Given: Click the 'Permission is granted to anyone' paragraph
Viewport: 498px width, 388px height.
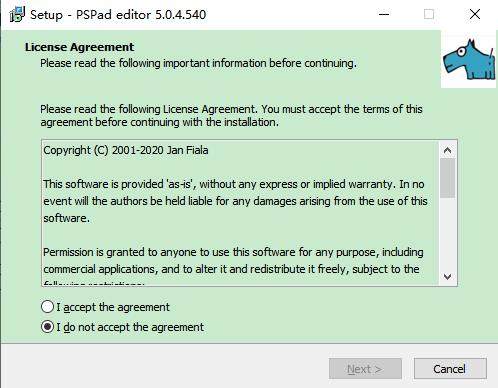Looking at the screenshot, I should [x=233, y=260].
